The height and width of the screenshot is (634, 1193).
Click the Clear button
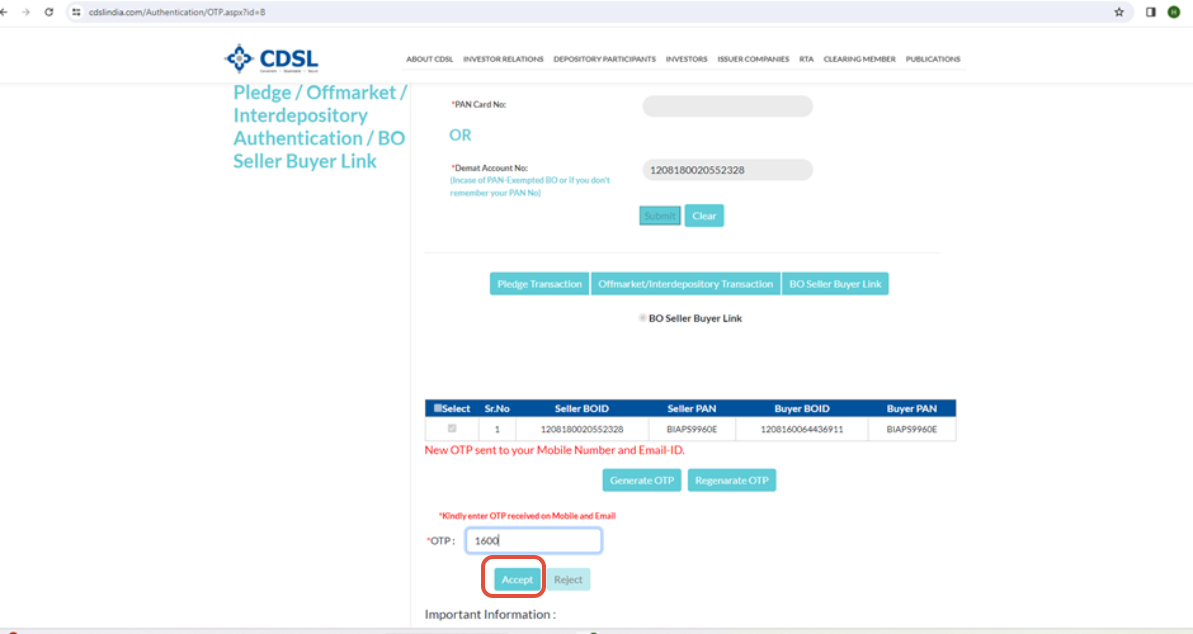click(704, 216)
